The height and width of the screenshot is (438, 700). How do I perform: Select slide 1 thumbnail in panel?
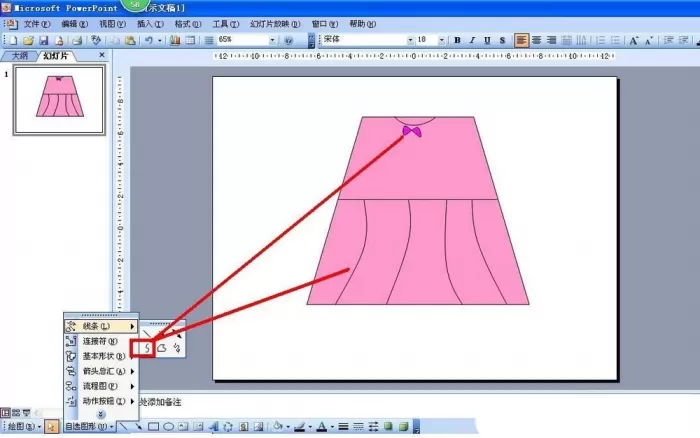click(x=59, y=100)
